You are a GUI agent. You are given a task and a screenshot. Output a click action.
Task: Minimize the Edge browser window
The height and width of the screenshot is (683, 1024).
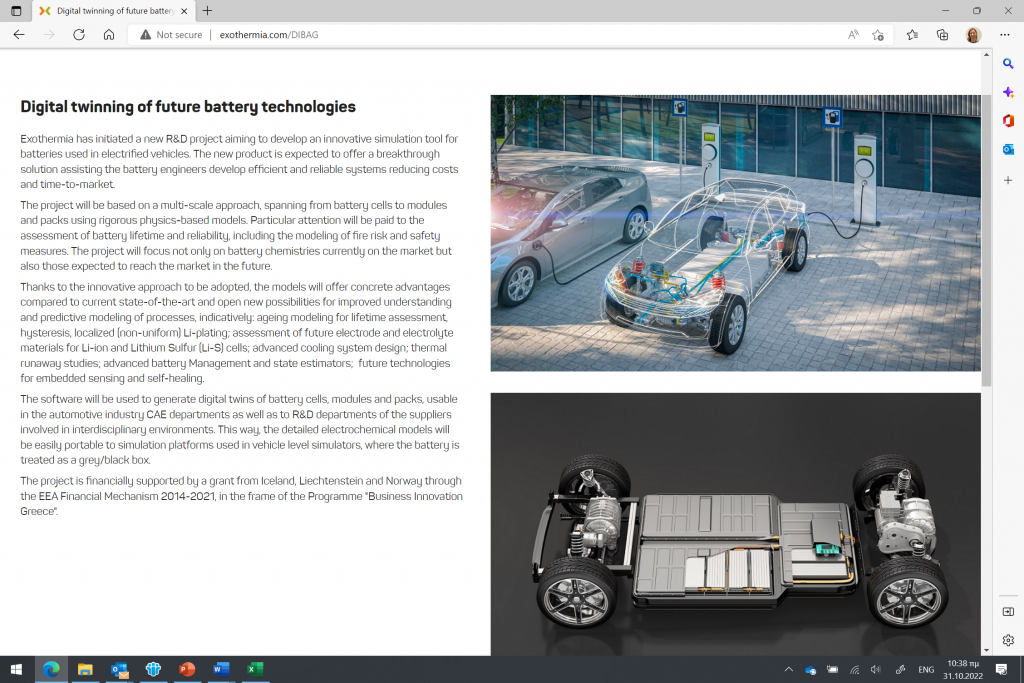tap(945, 10)
